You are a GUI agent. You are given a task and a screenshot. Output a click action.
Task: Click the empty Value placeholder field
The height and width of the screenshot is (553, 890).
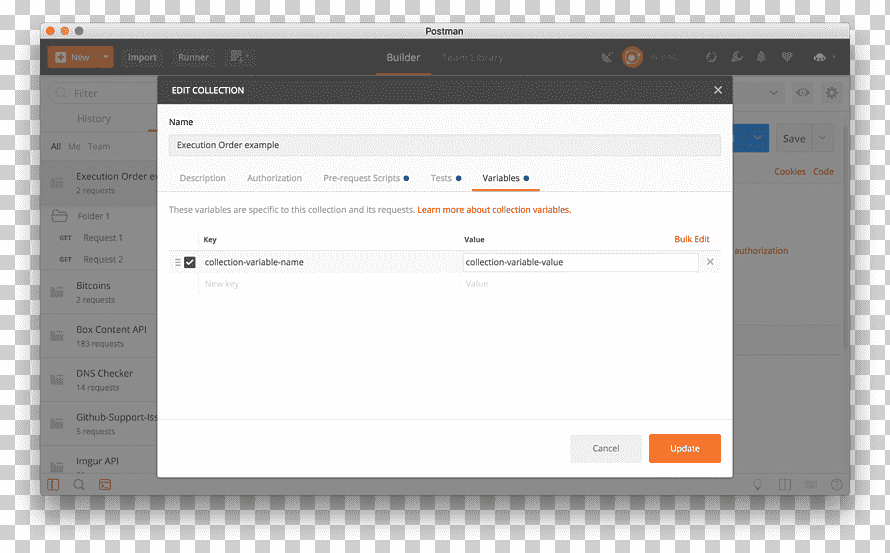580,284
